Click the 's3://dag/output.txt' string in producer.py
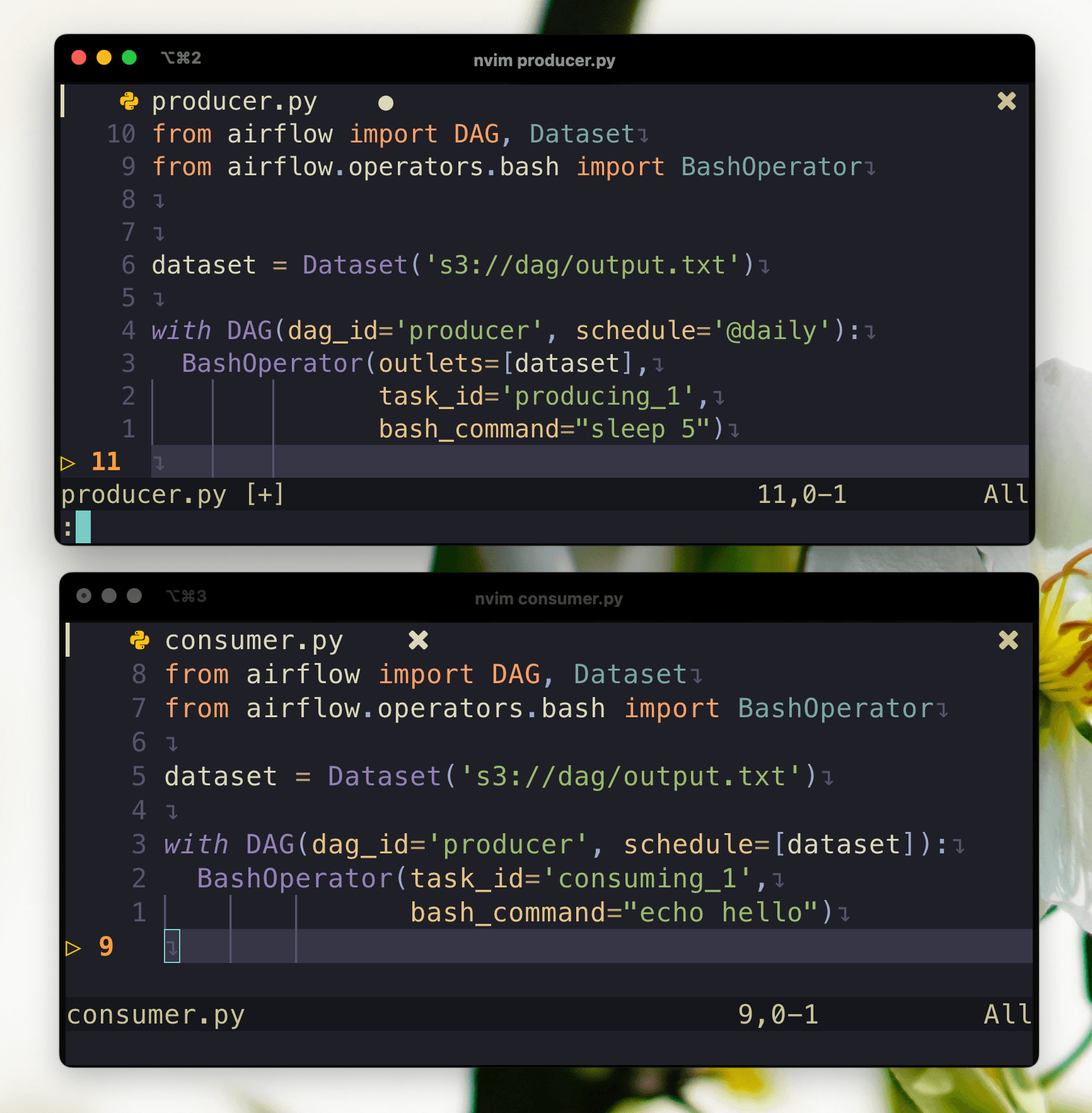The height and width of the screenshot is (1113, 1092). [583, 265]
